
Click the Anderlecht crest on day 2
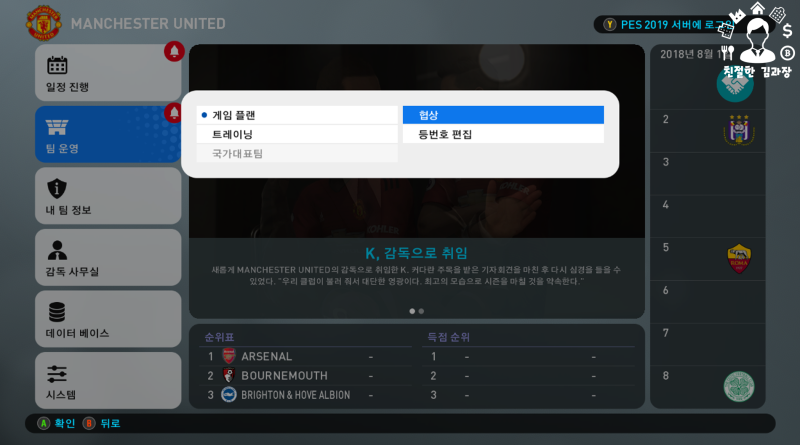[x=739, y=130]
